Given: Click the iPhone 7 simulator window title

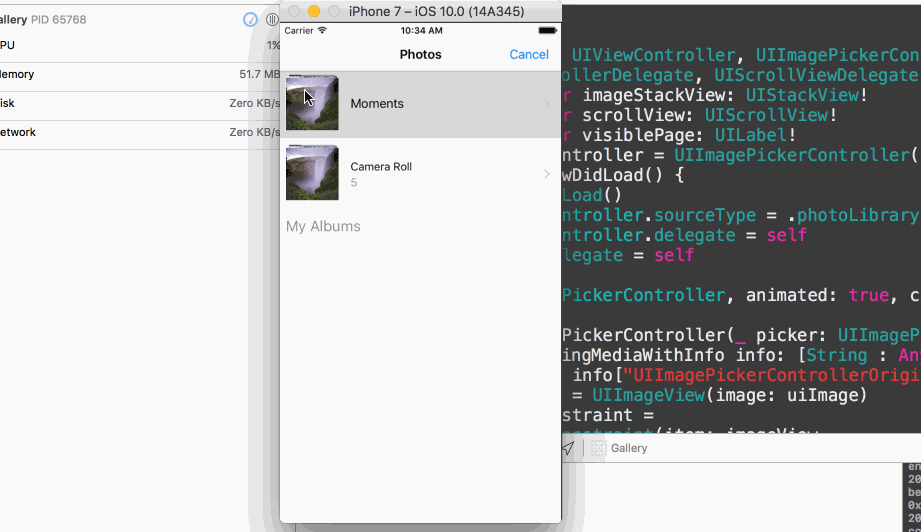Looking at the screenshot, I should [x=436, y=12].
